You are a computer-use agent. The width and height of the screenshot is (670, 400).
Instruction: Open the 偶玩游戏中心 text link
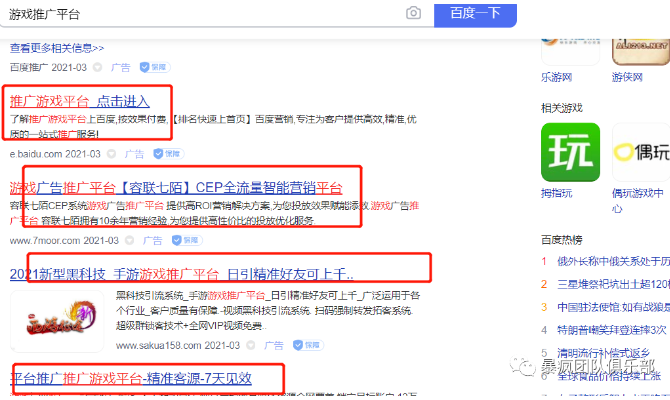point(638,200)
